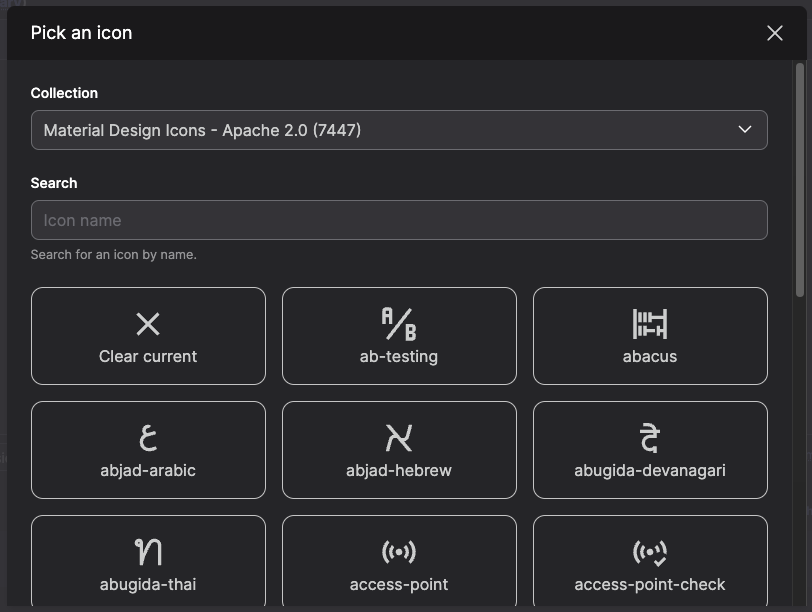
Task: Click the collection chevron to browse icon sets
Action: point(744,130)
